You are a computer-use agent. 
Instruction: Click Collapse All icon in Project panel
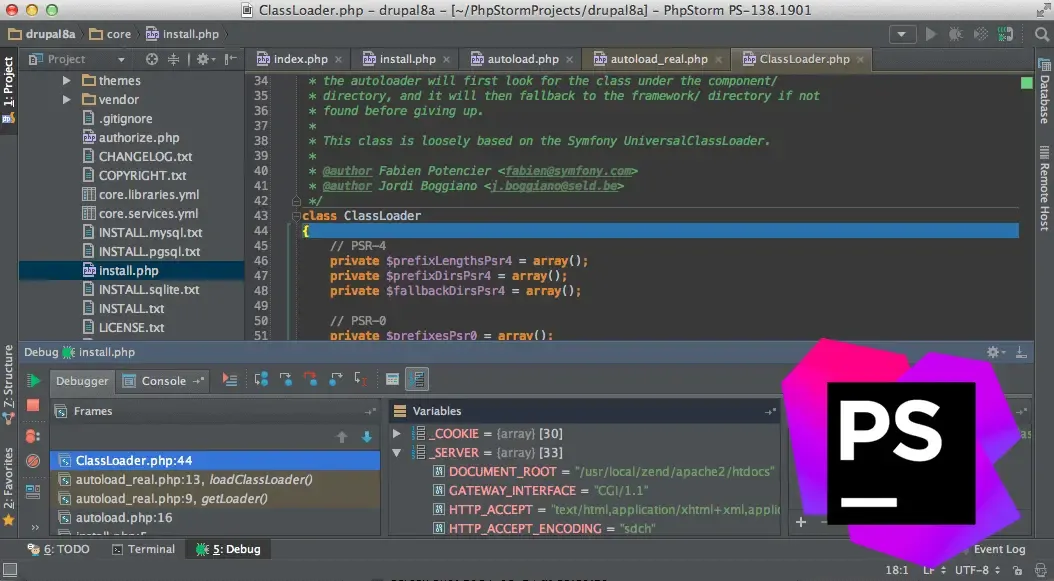(173, 59)
